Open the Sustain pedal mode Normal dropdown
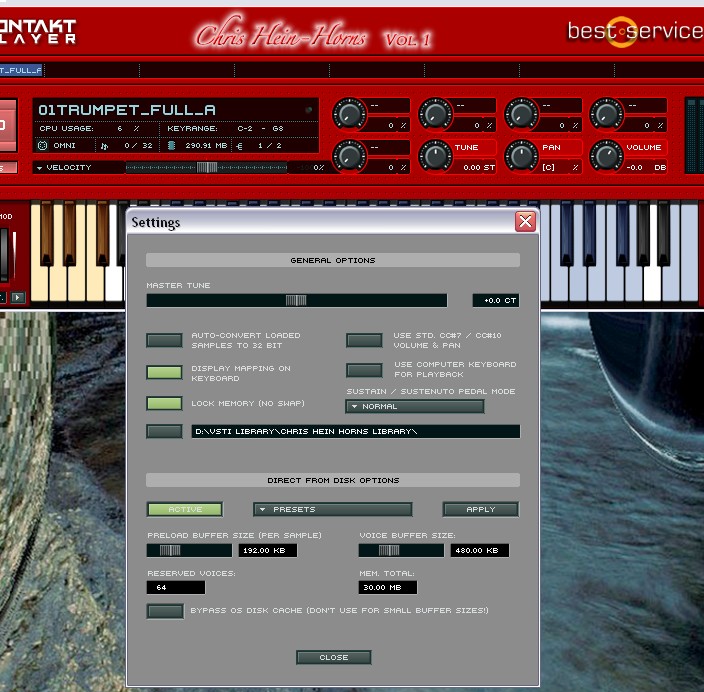The height and width of the screenshot is (692, 704). 415,406
